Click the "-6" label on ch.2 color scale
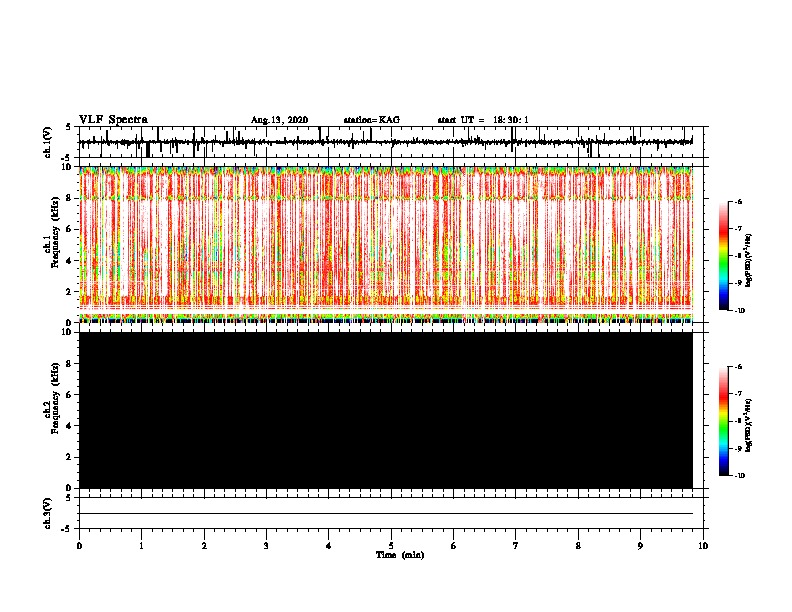 click(x=738, y=367)
